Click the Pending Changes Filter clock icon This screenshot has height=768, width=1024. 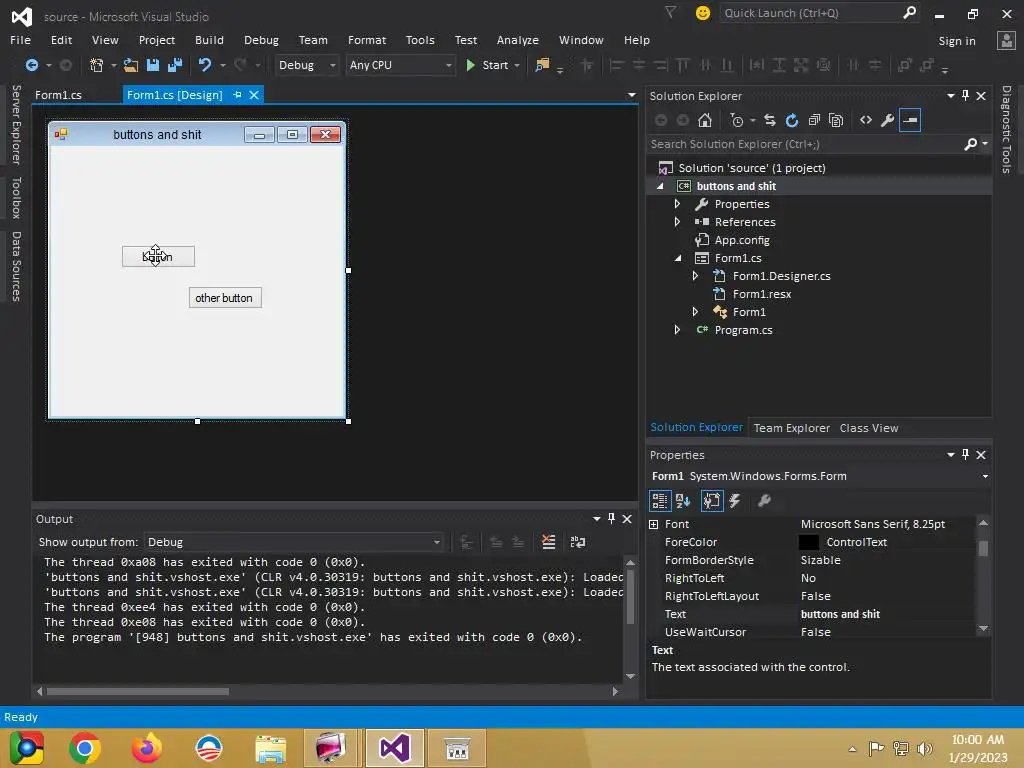[737, 120]
